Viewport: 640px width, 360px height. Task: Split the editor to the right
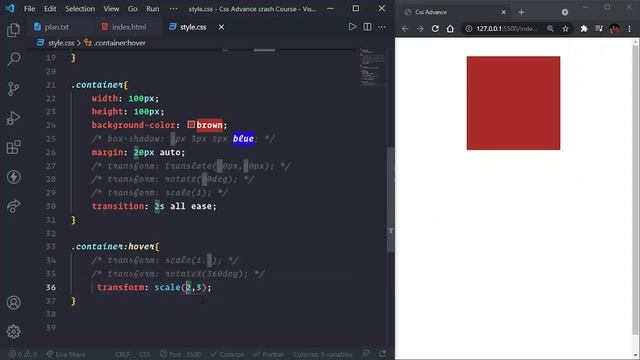[x=367, y=27]
